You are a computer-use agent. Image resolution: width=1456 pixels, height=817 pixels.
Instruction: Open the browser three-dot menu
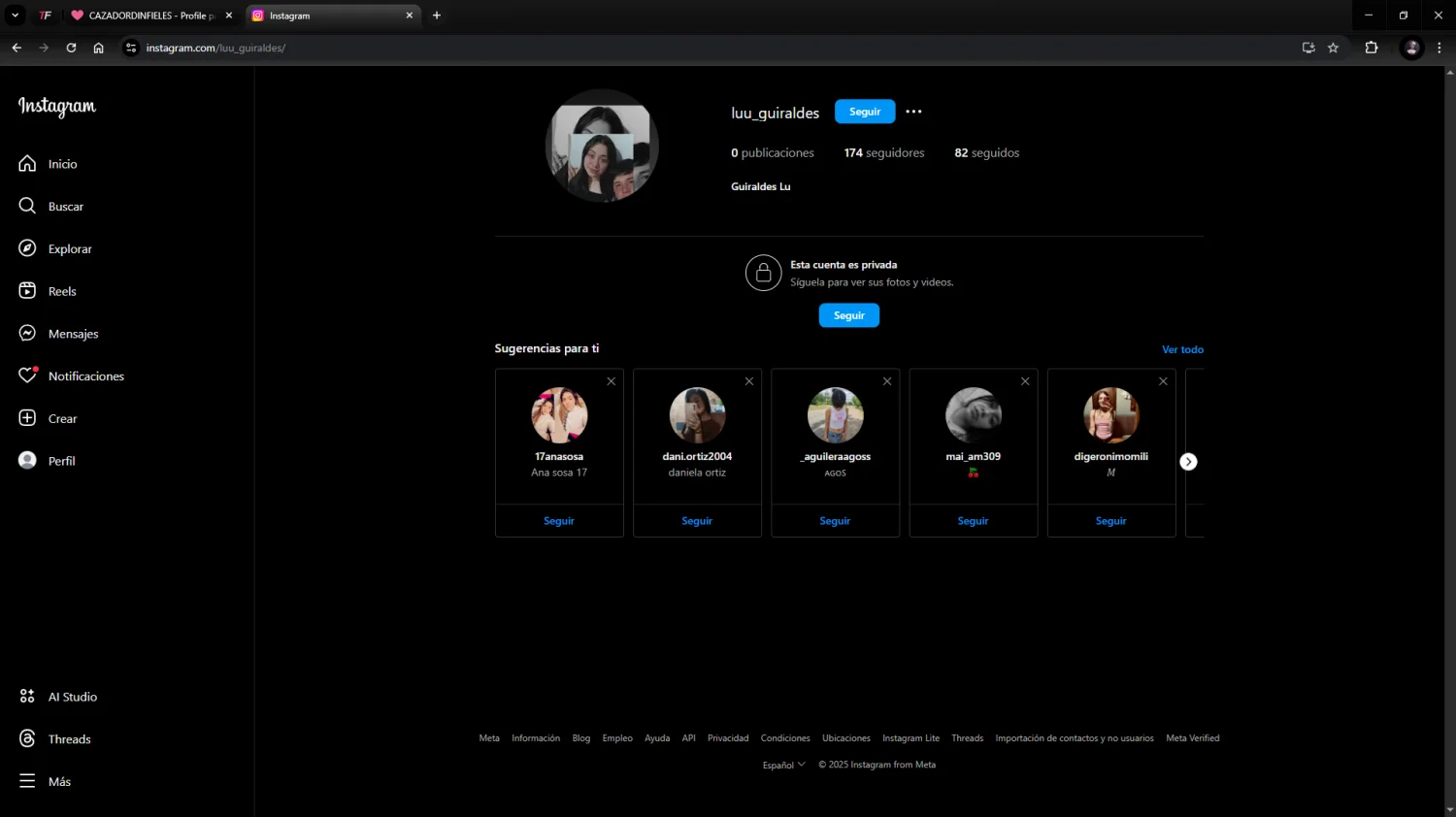click(x=1439, y=48)
